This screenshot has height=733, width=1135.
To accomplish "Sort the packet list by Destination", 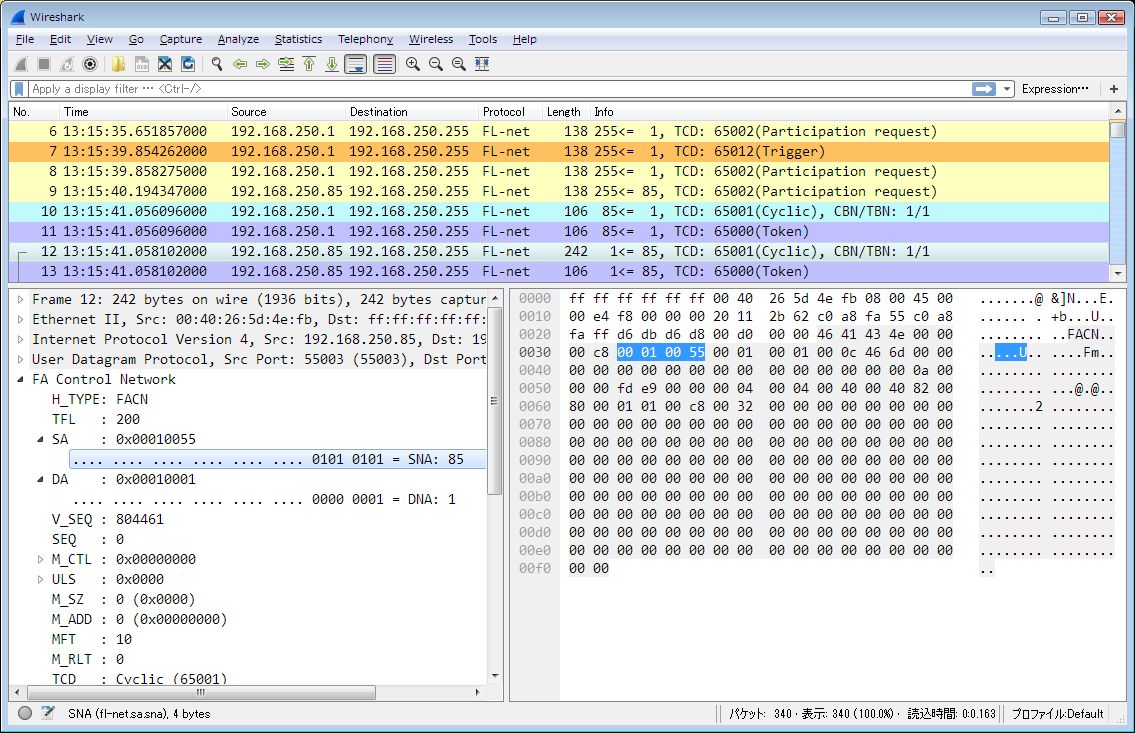I will coord(412,111).
